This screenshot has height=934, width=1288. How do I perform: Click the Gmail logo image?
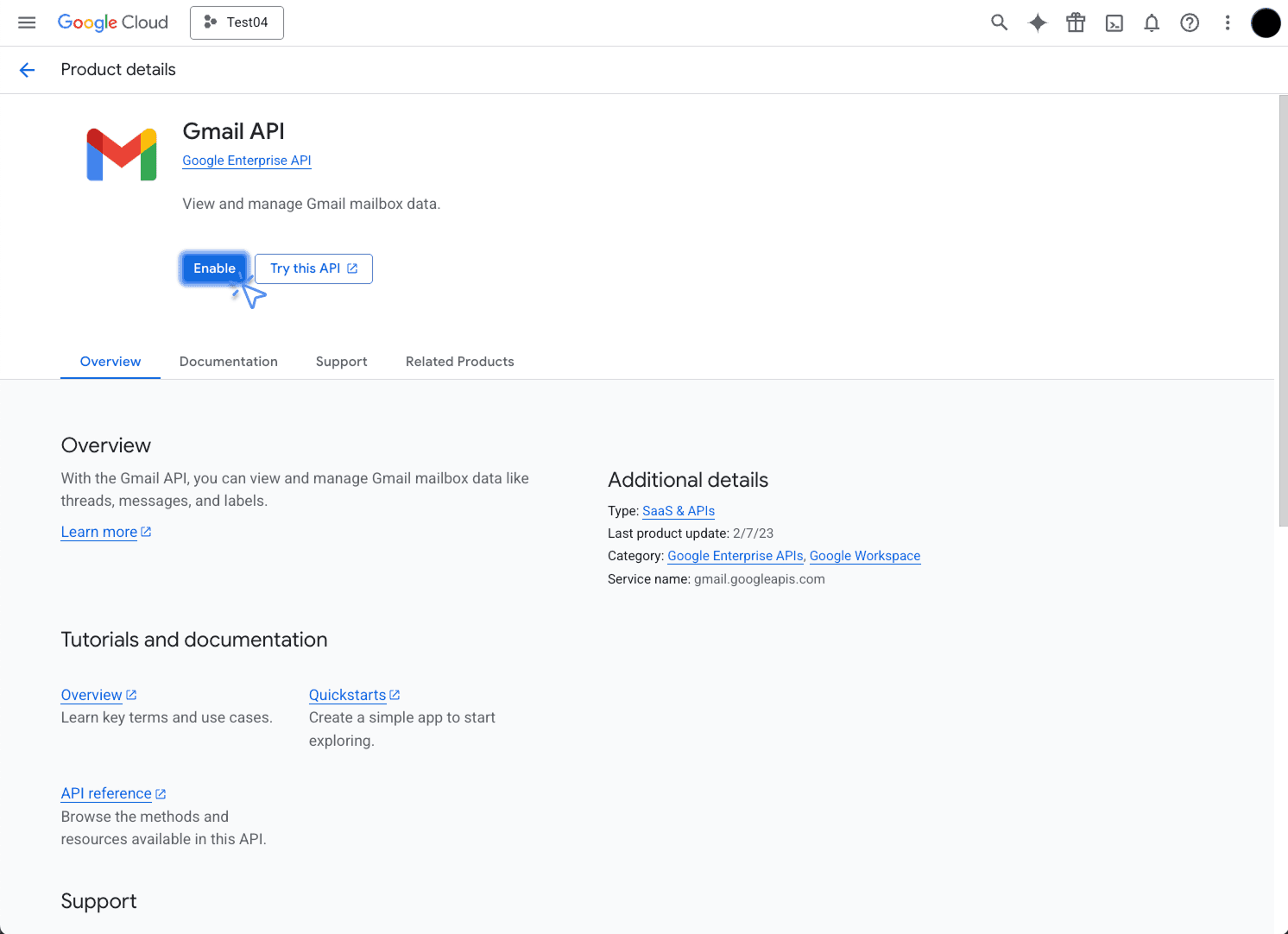click(x=122, y=155)
